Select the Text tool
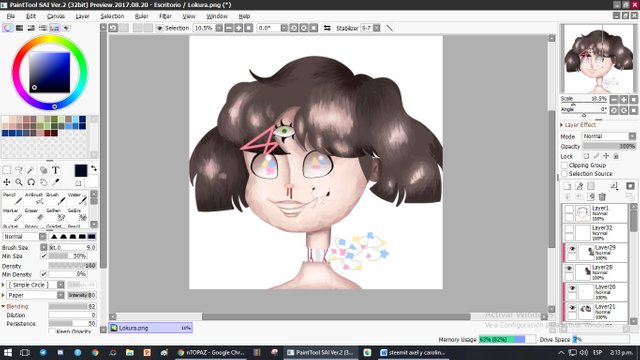The image size is (640, 360). click(x=56, y=170)
